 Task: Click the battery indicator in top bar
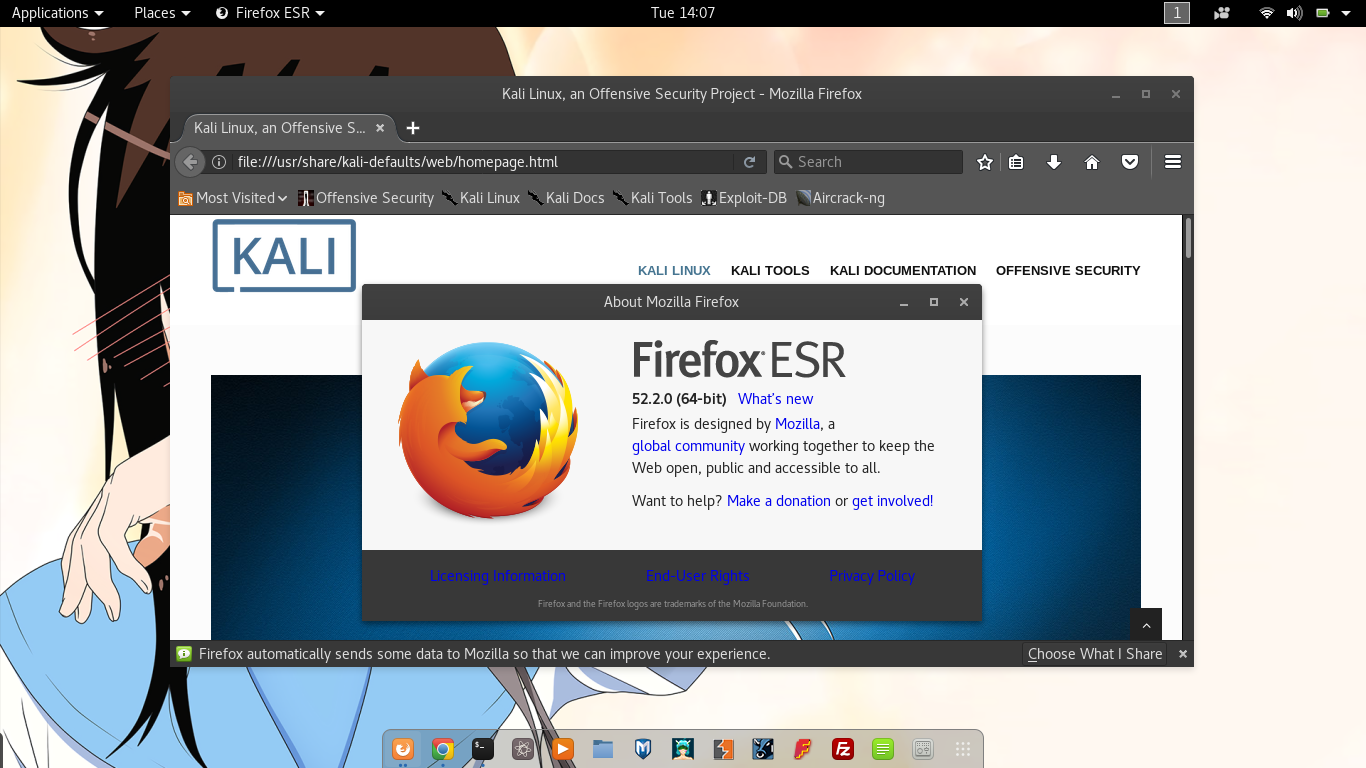click(1322, 13)
